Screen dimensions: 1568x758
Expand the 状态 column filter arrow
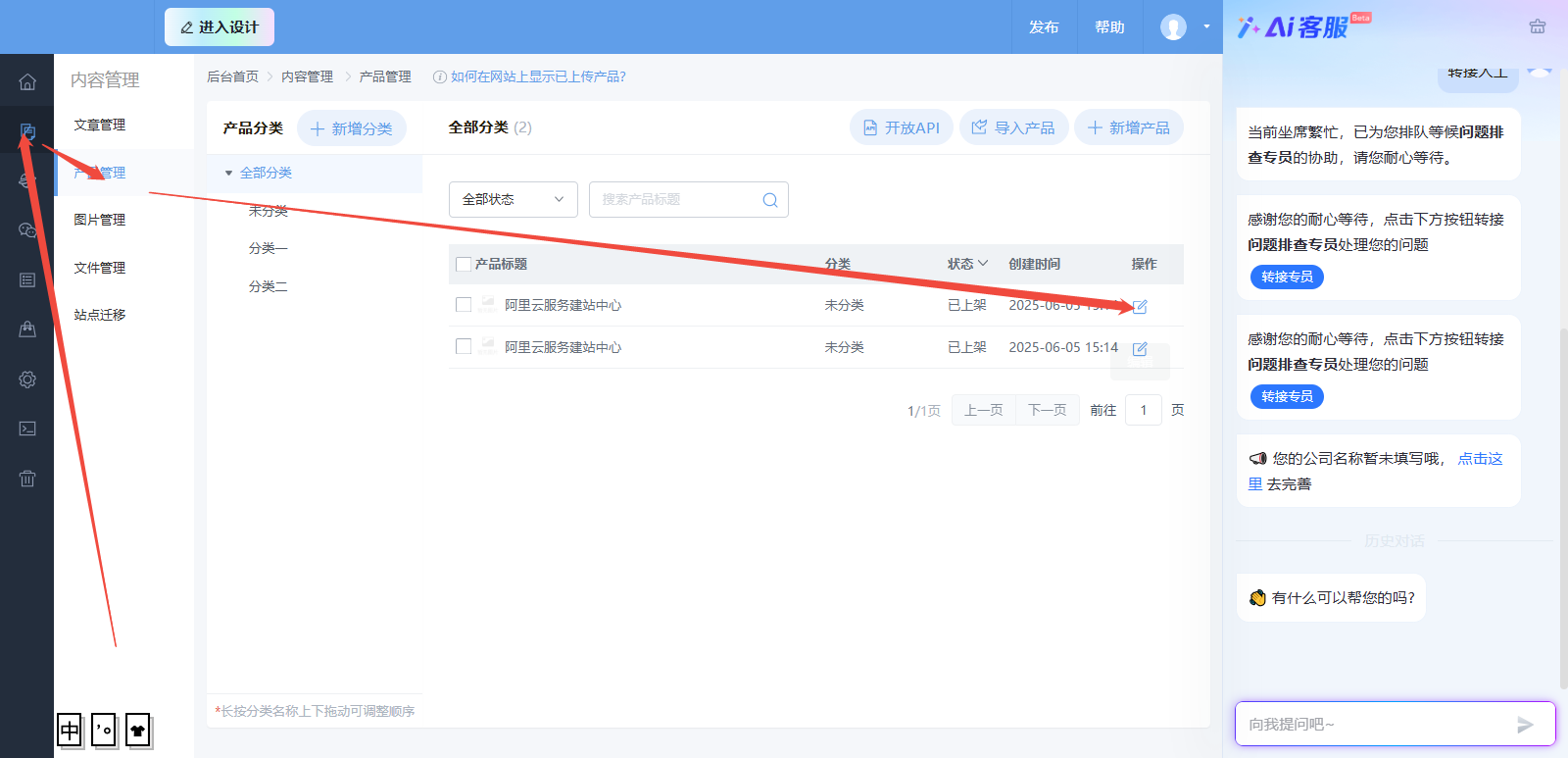(983, 264)
